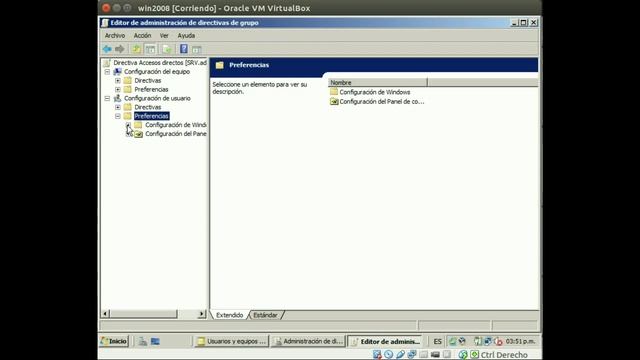The width and height of the screenshot is (640, 360).
Task: Click the Configuración del Panel tree icon
Action: 138,134
